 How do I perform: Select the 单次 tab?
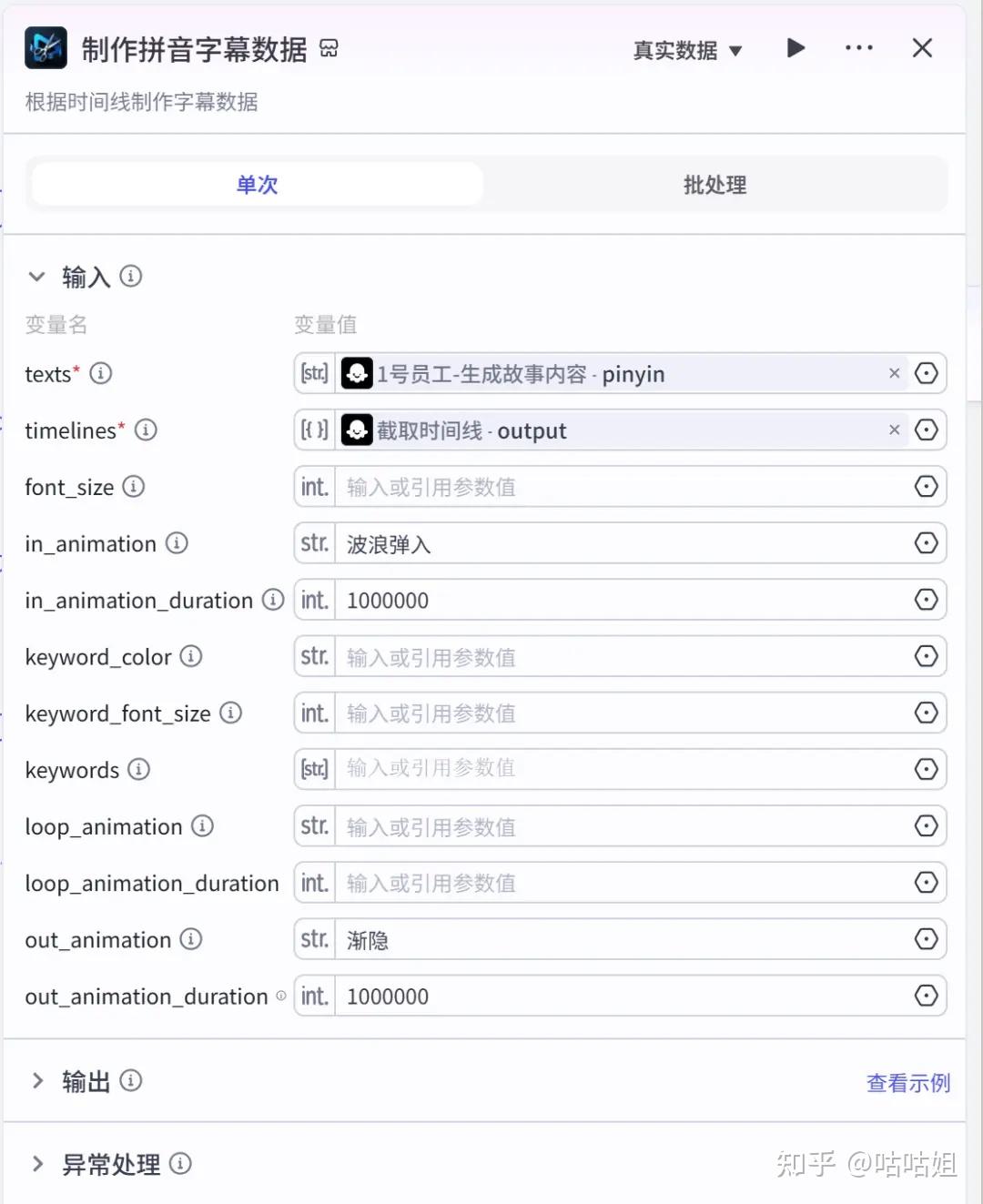coord(257,186)
